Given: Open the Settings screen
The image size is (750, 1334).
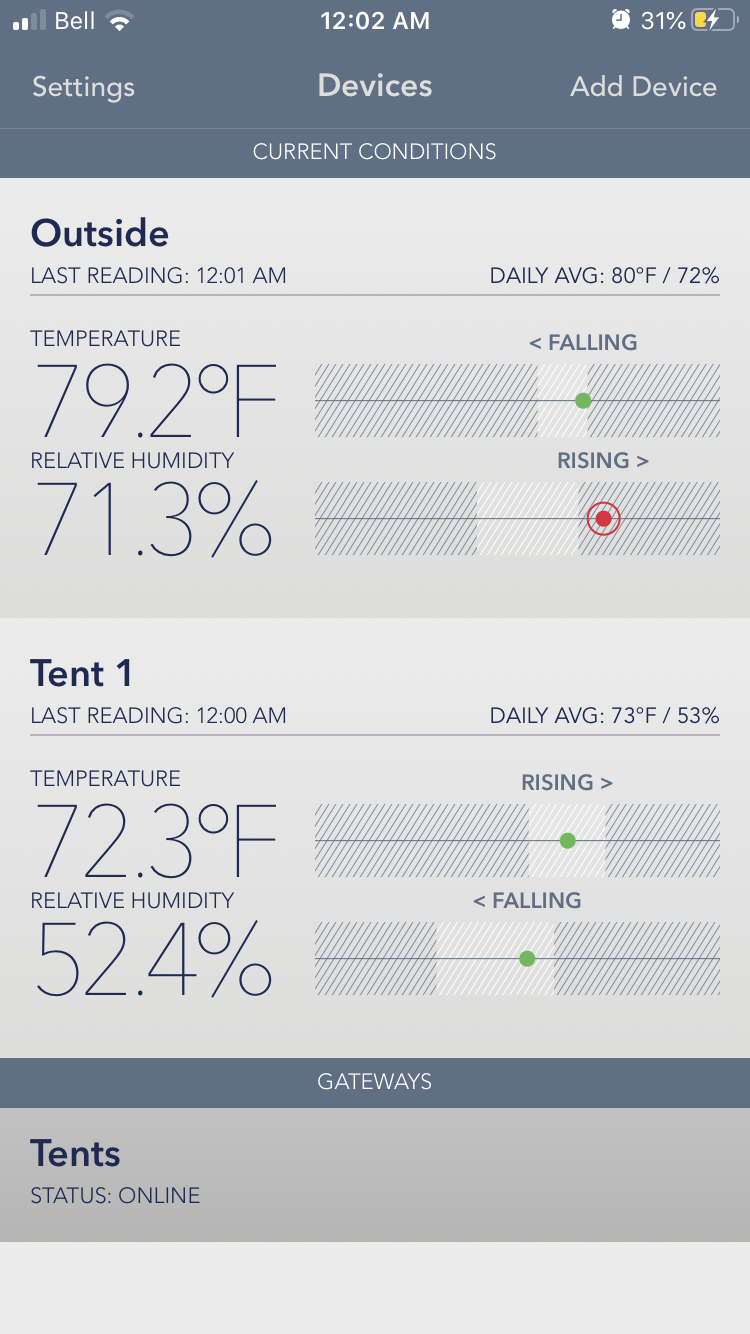Looking at the screenshot, I should coord(83,87).
